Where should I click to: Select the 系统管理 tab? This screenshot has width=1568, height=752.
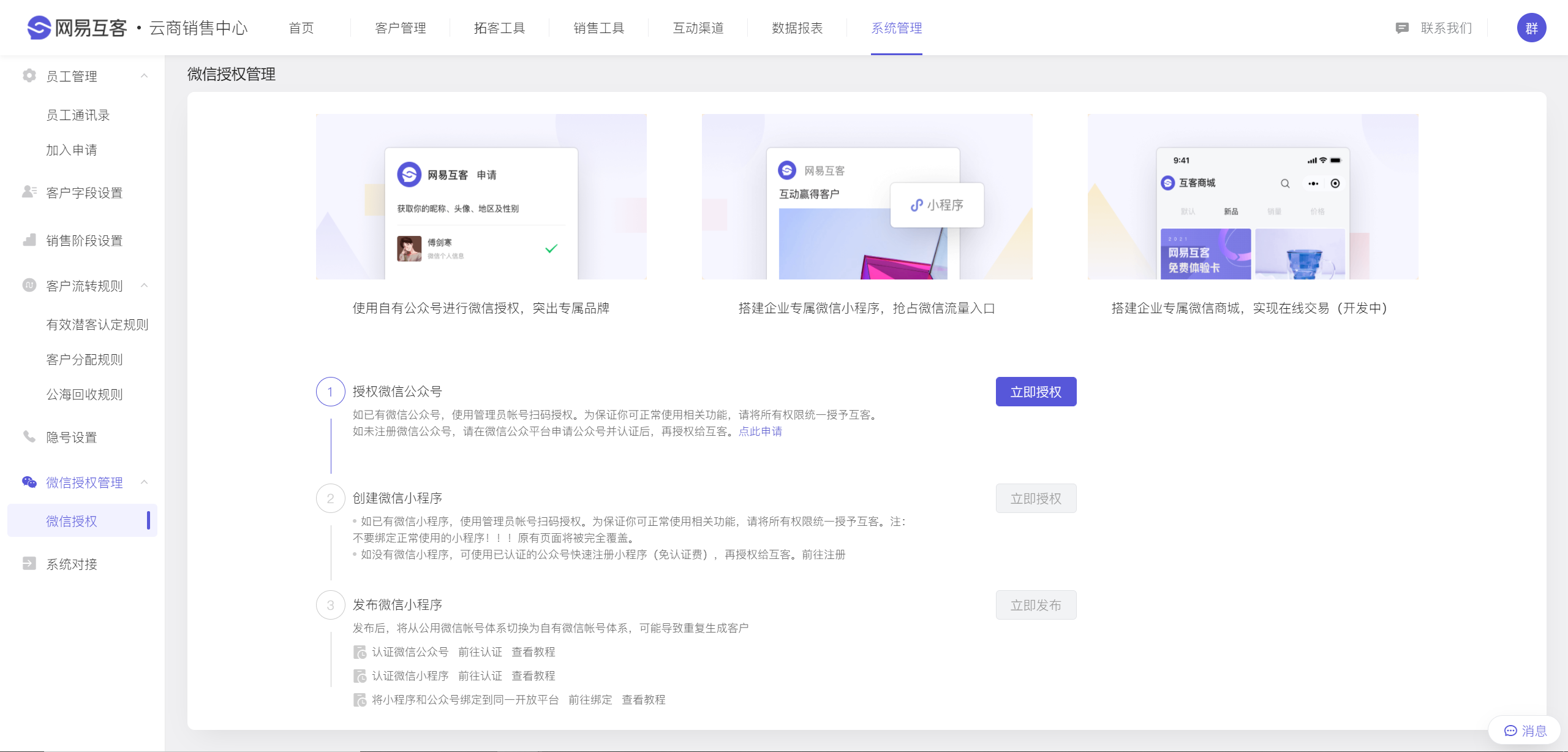897,28
